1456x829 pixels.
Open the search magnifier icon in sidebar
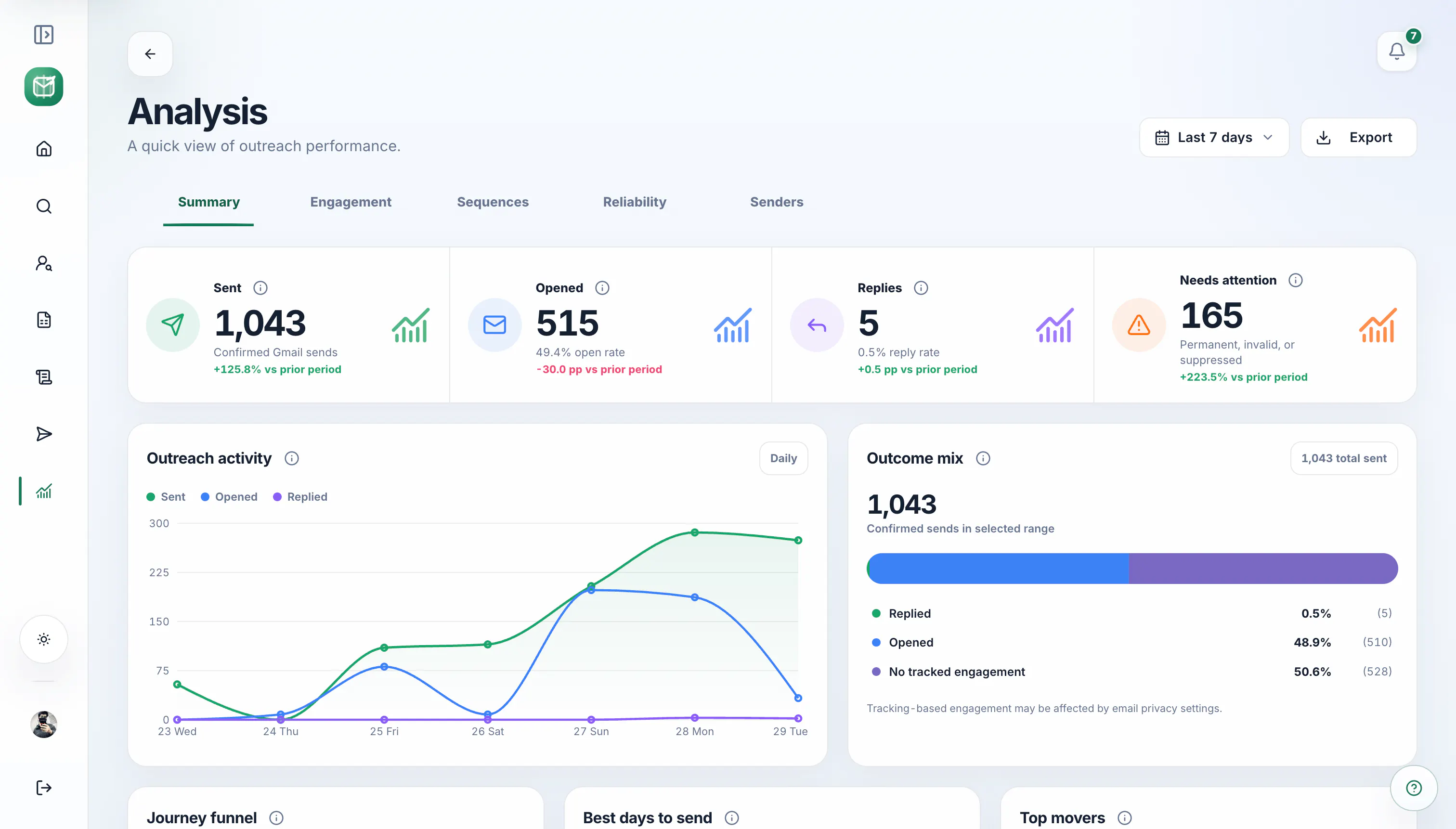point(44,206)
